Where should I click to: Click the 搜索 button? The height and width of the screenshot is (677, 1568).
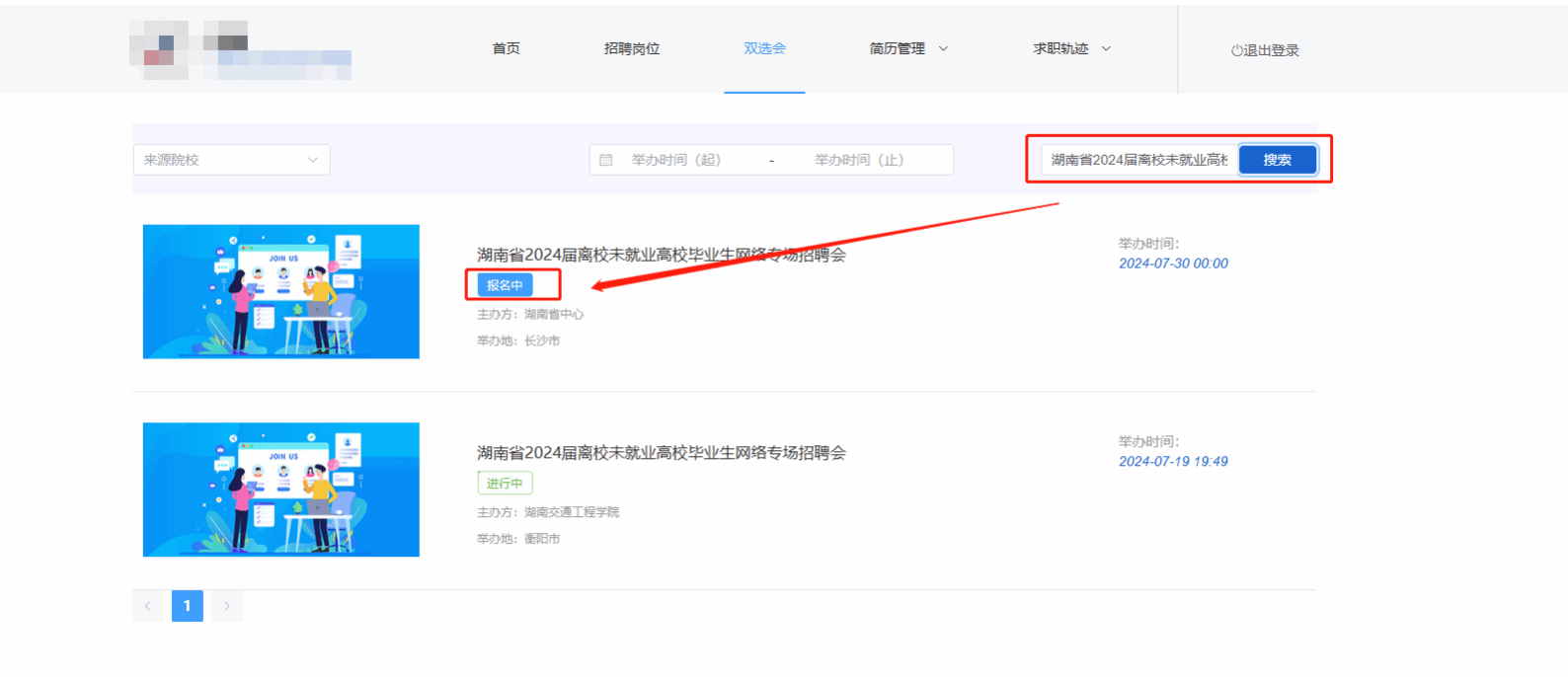(1277, 160)
